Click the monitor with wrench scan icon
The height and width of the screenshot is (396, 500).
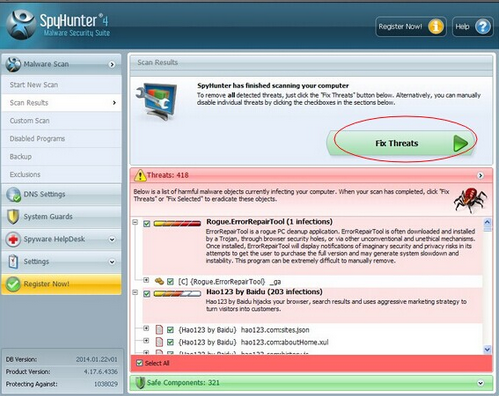157,101
